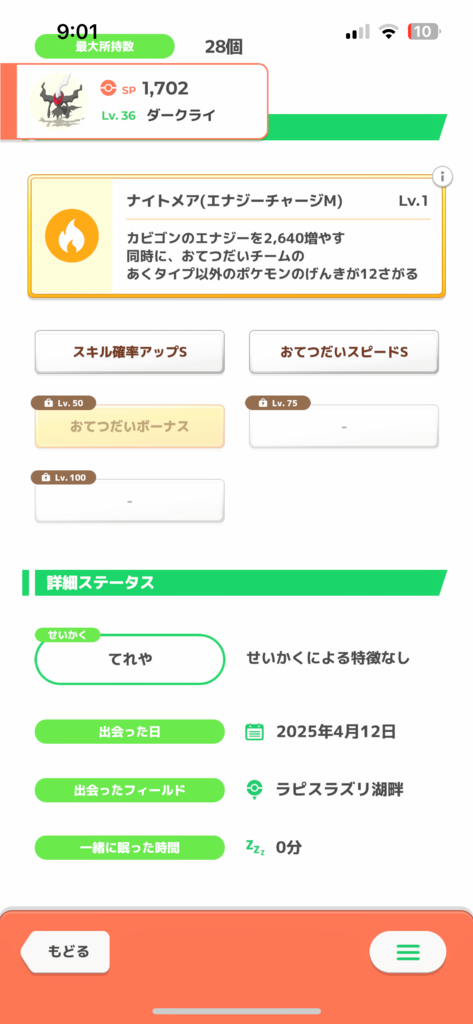Tap the ナイトメア main skill title
Image resolution: width=473 pixels, height=1024 pixels.
click(x=235, y=201)
